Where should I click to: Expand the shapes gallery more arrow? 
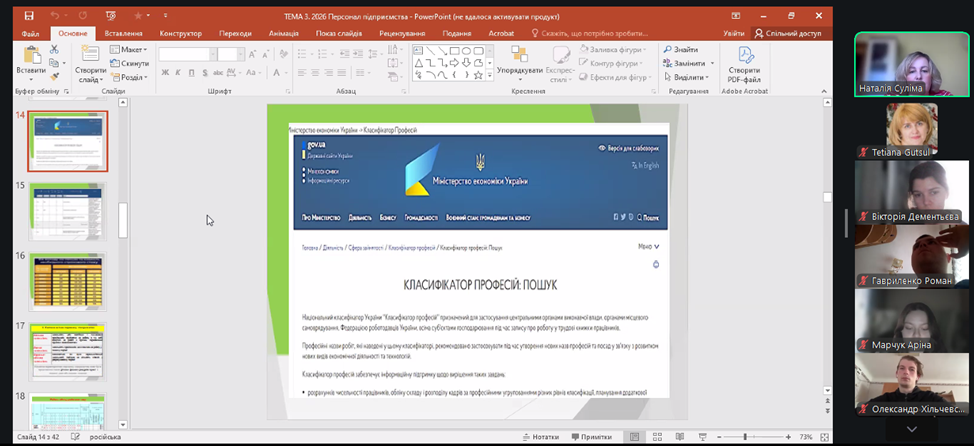coord(489,75)
